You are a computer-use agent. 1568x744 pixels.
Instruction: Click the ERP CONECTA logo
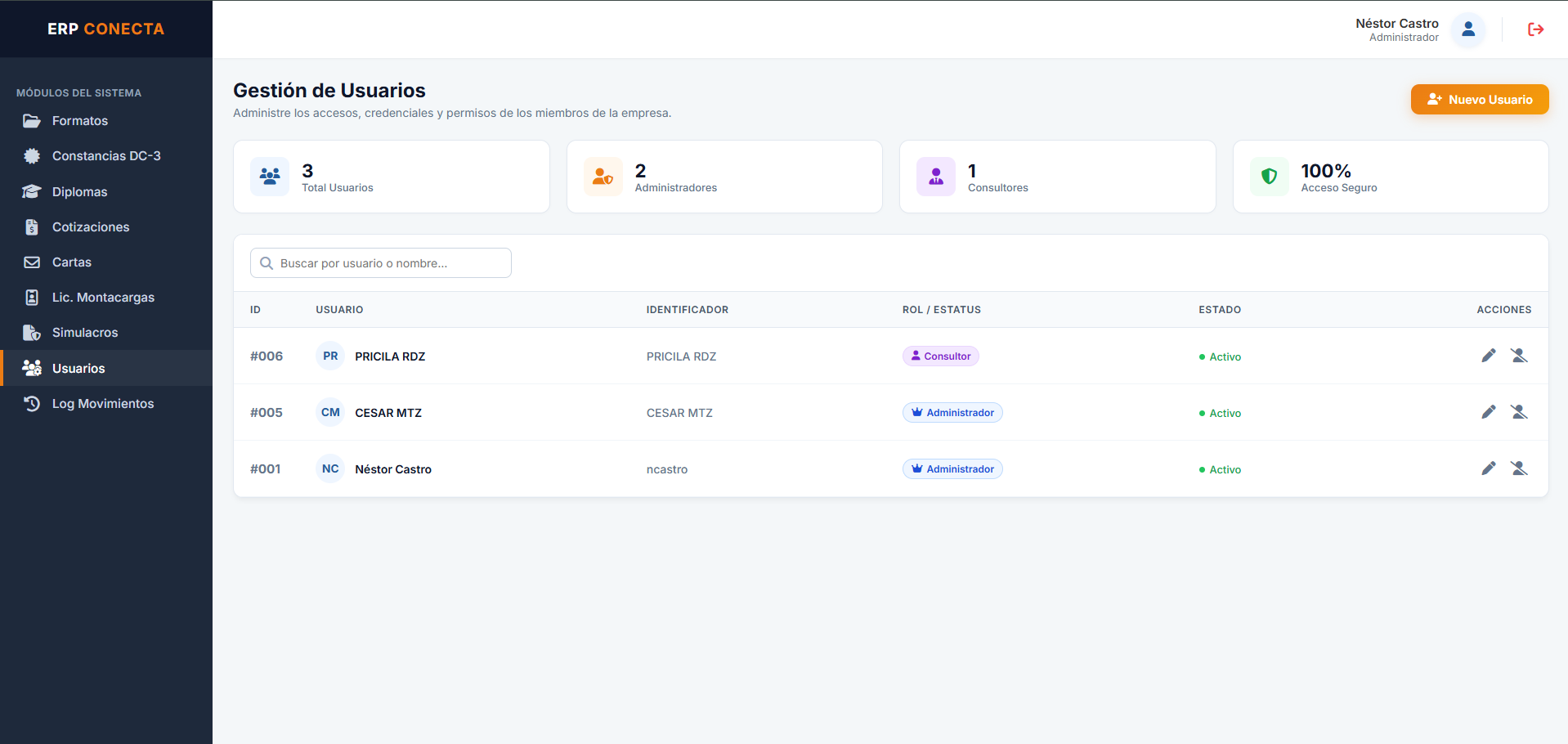106,29
